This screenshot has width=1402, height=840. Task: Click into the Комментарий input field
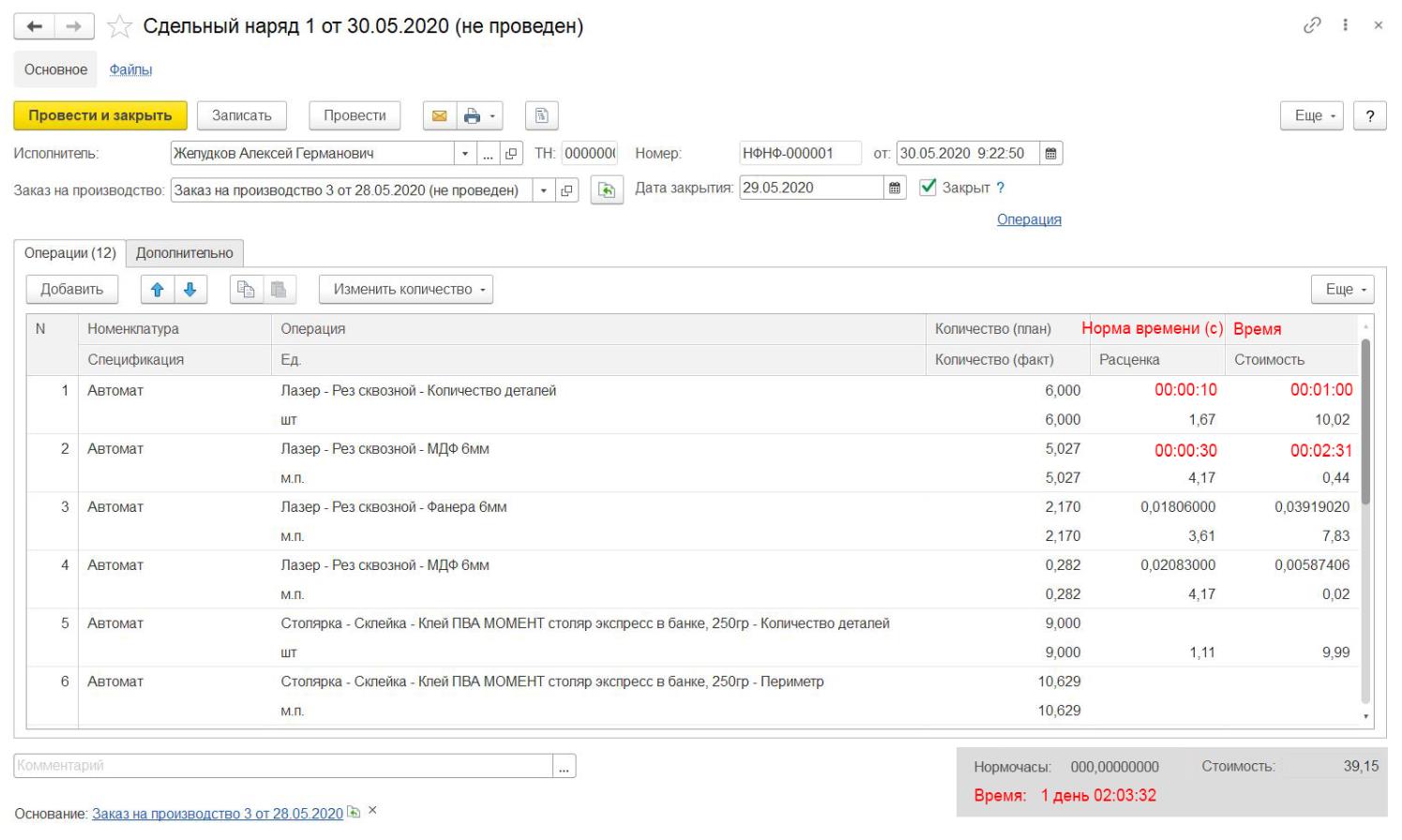point(283,766)
